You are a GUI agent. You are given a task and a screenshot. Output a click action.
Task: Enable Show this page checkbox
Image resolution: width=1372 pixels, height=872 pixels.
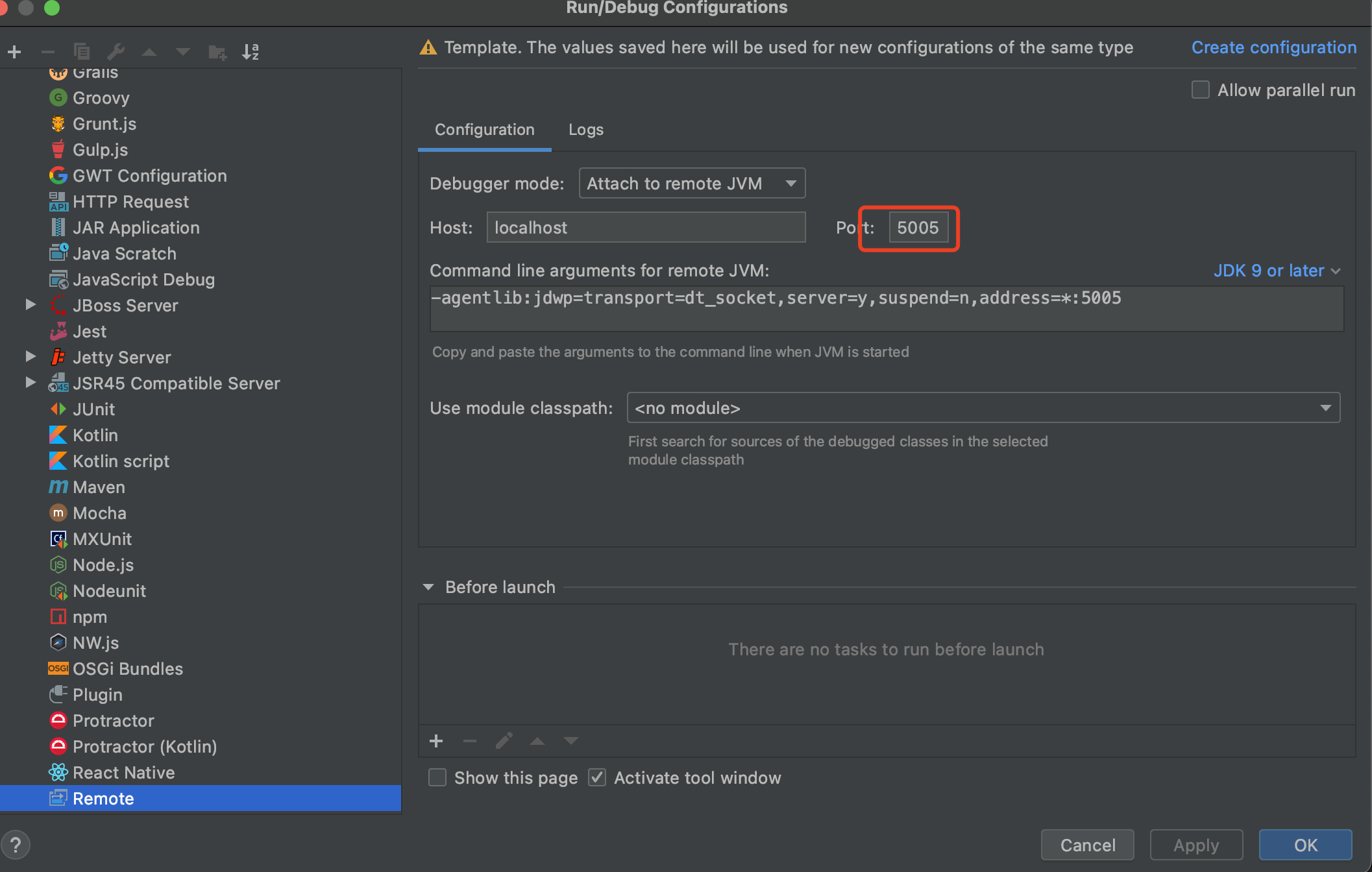pos(437,777)
